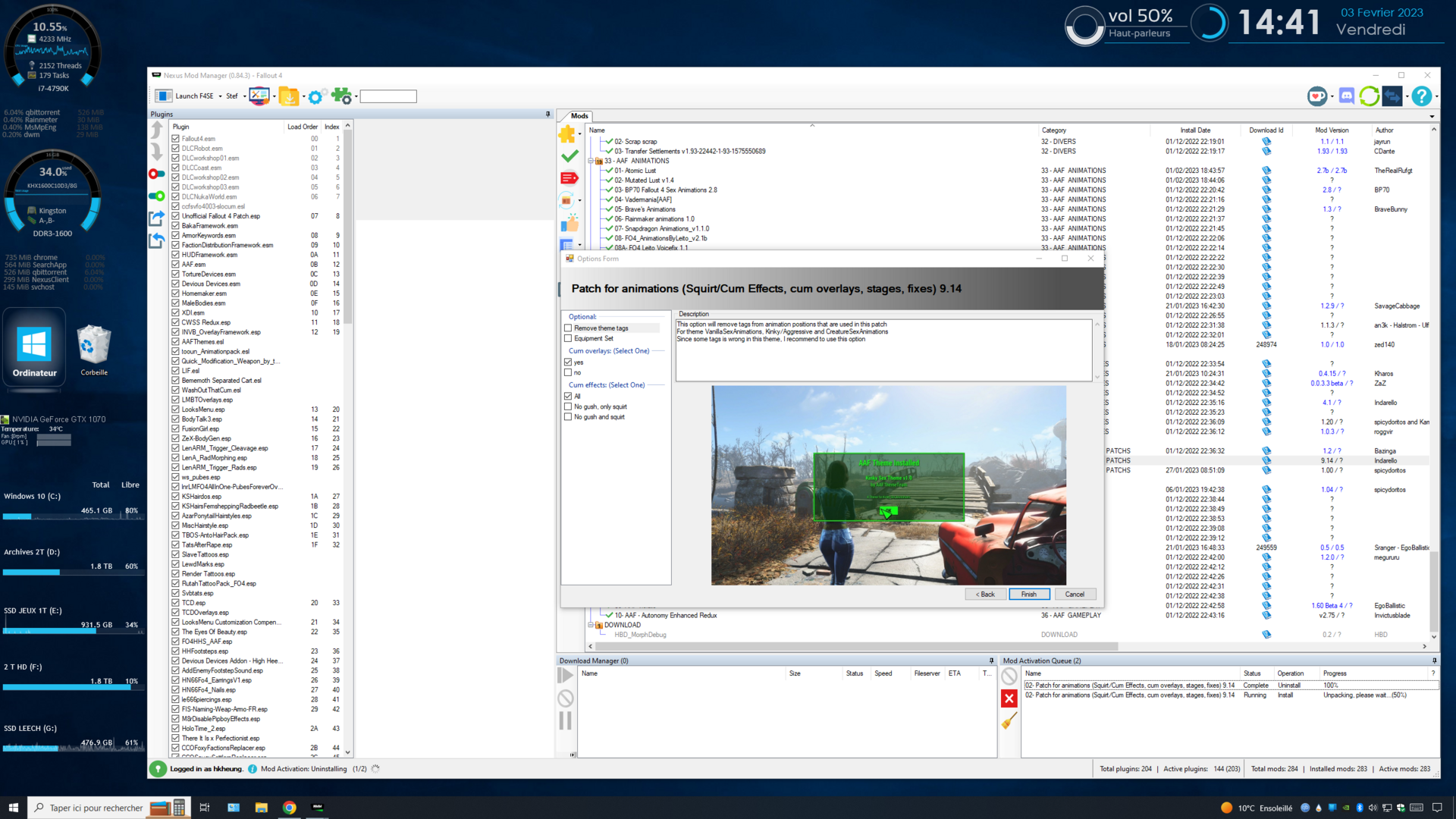Check the Equipment Set option
This screenshot has width=1456, height=819.
pyautogui.click(x=568, y=339)
